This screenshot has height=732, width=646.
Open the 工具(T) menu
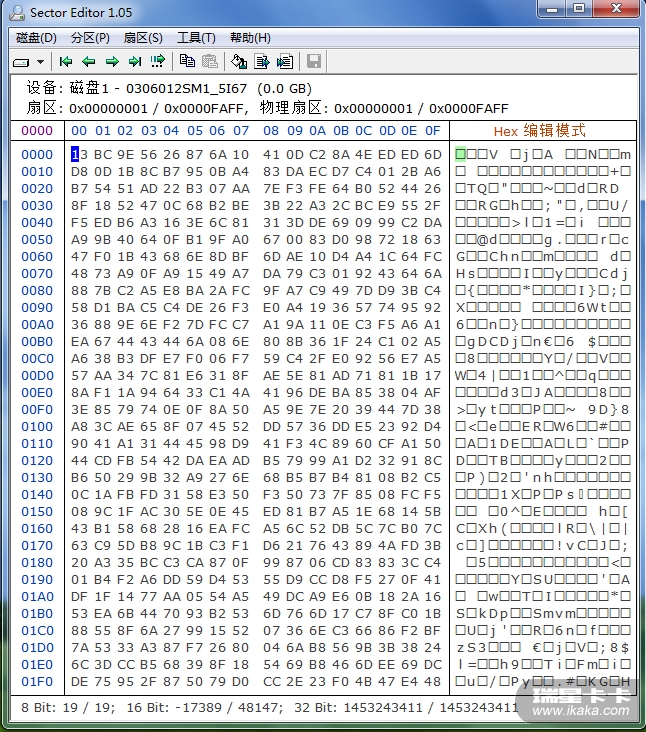coord(196,38)
